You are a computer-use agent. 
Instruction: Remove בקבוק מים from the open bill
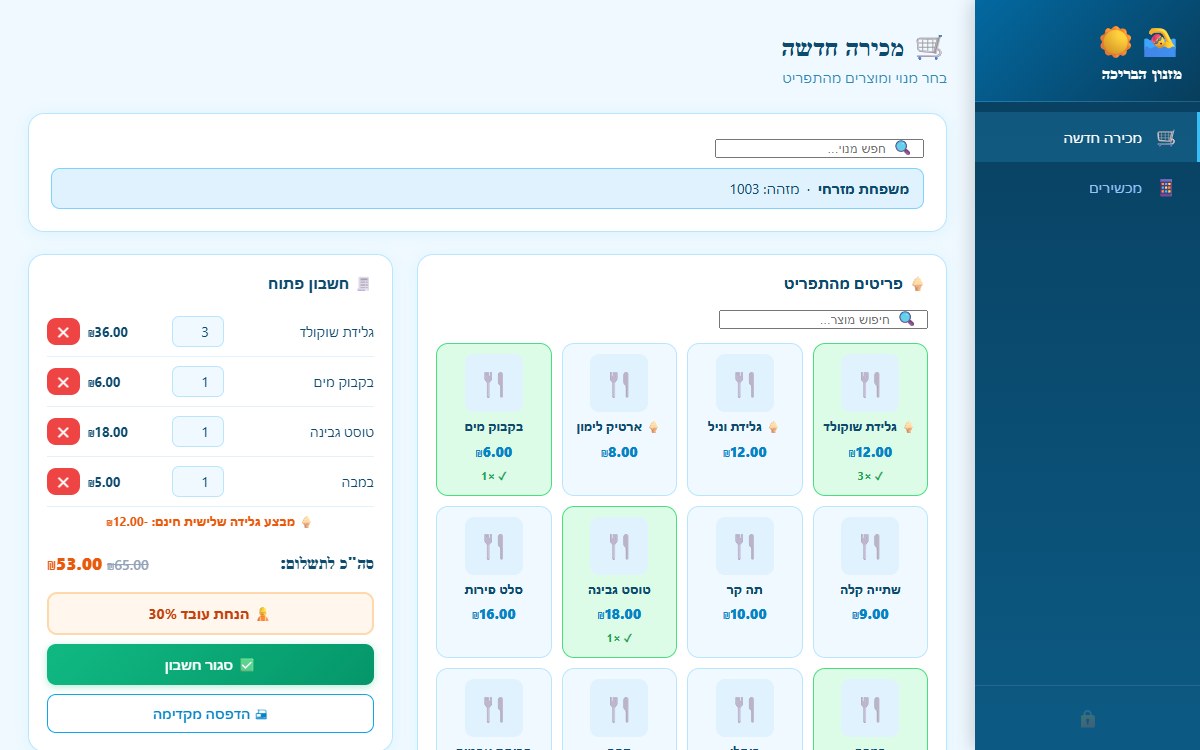point(63,382)
